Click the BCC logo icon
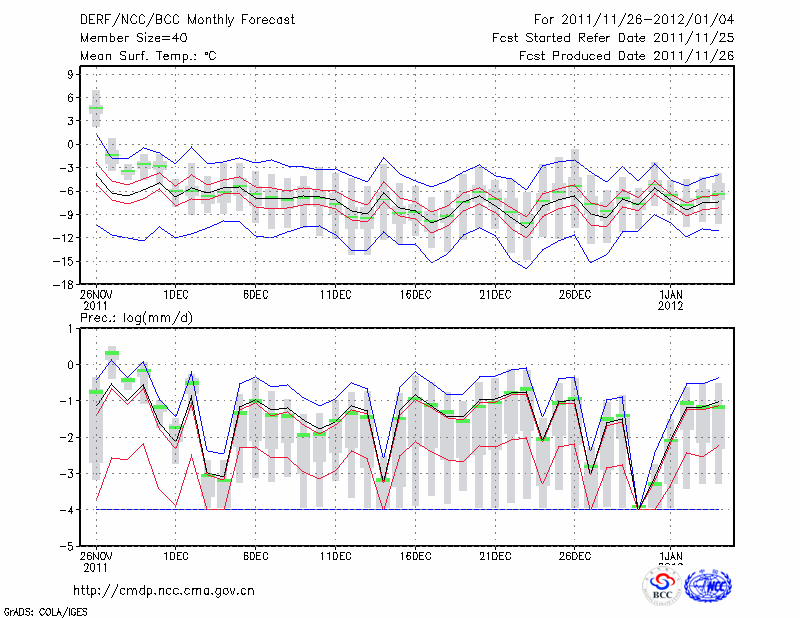Viewport: 800px width, 618px height. (x=662, y=586)
